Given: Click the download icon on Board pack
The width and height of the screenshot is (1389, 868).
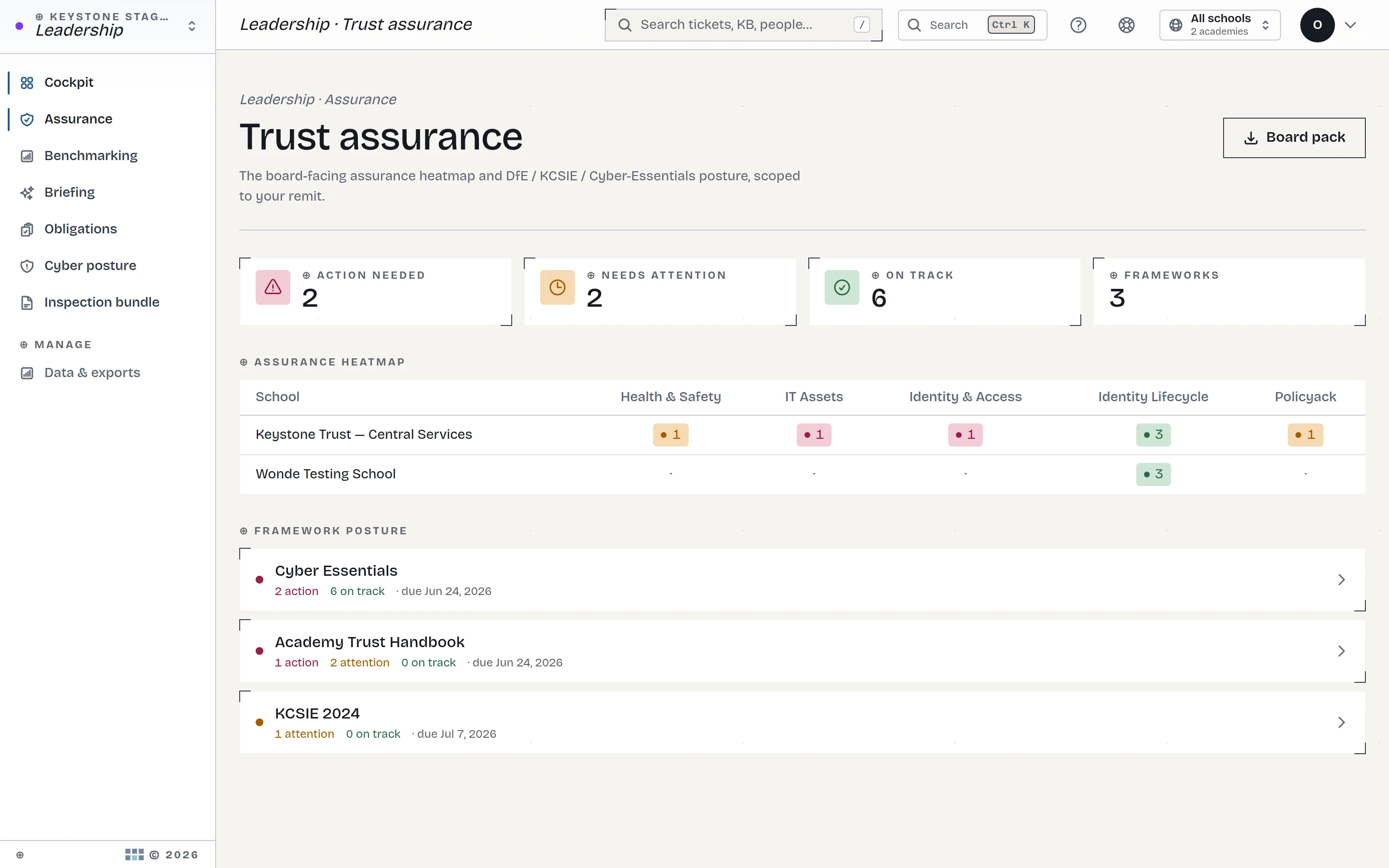Looking at the screenshot, I should point(1251,138).
